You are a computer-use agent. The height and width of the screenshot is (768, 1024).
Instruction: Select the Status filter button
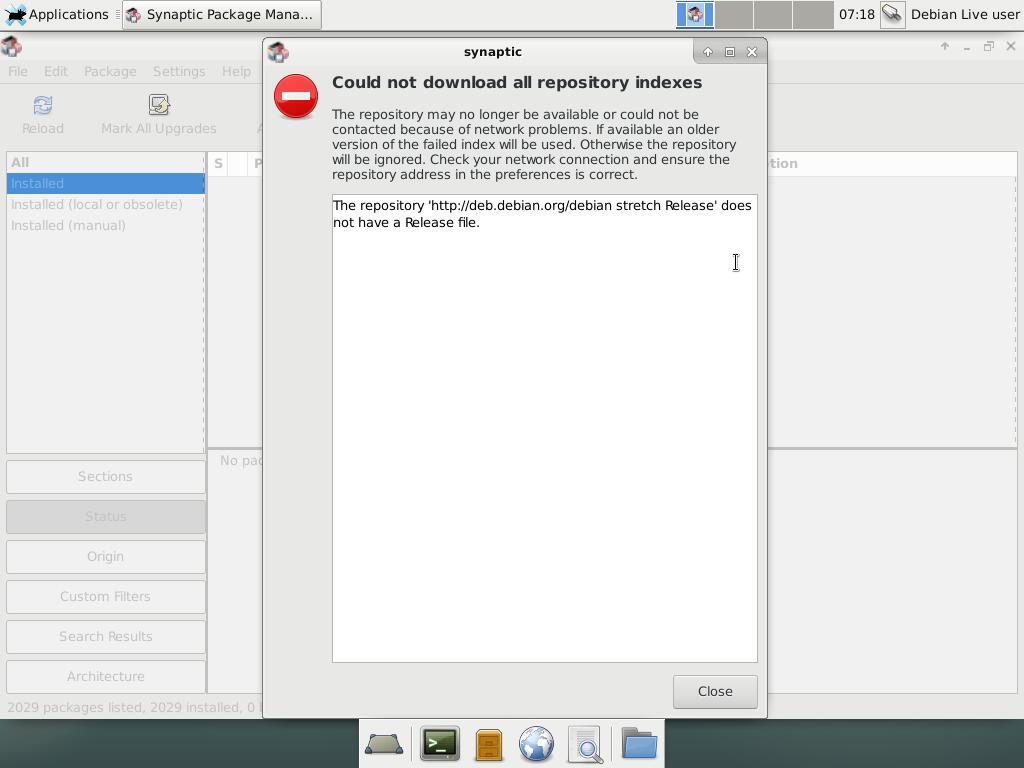coord(105,517)
